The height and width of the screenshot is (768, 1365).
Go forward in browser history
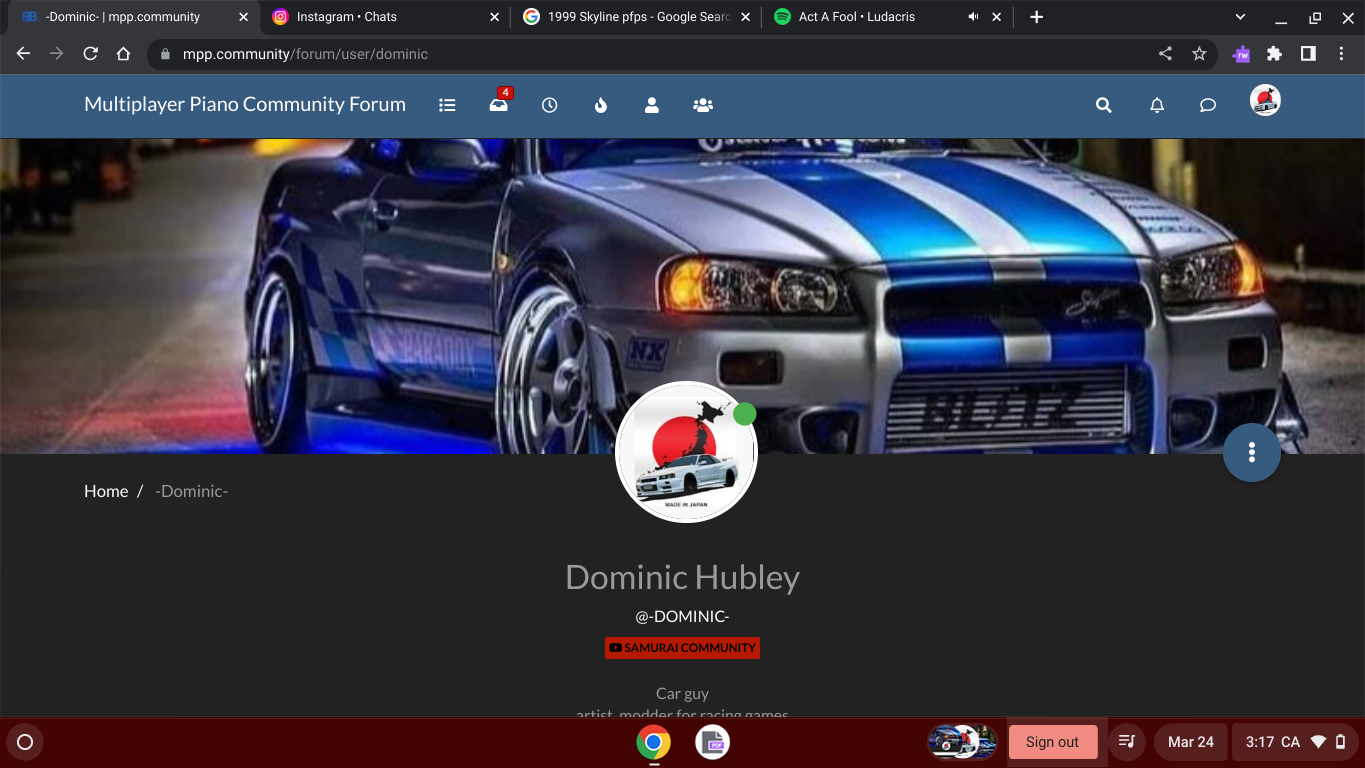[57, 54]
